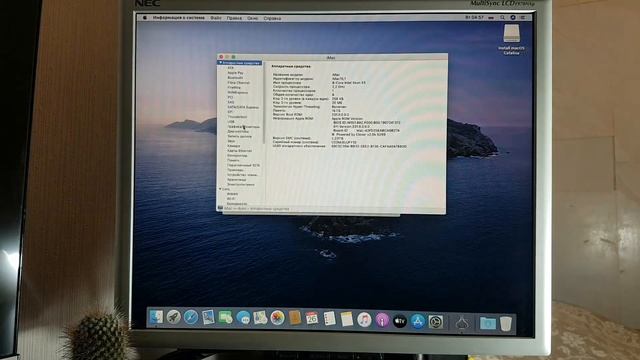Click the iMac window title bar
Image resolution: width=640 pixels, height=360 pixels.
tap(331, 57)
